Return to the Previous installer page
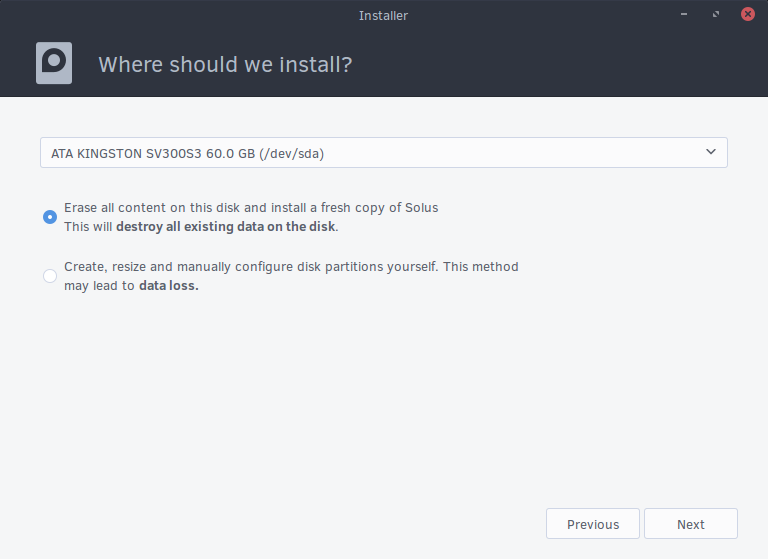Image resolution: width=768 pixels, height=559 pixels. pos(593,524)
